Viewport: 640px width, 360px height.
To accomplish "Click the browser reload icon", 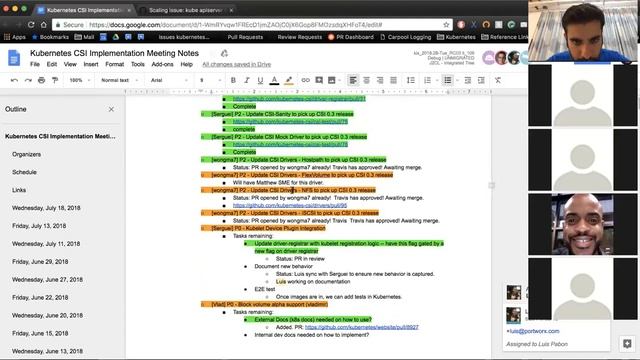I will pos(31,25).
